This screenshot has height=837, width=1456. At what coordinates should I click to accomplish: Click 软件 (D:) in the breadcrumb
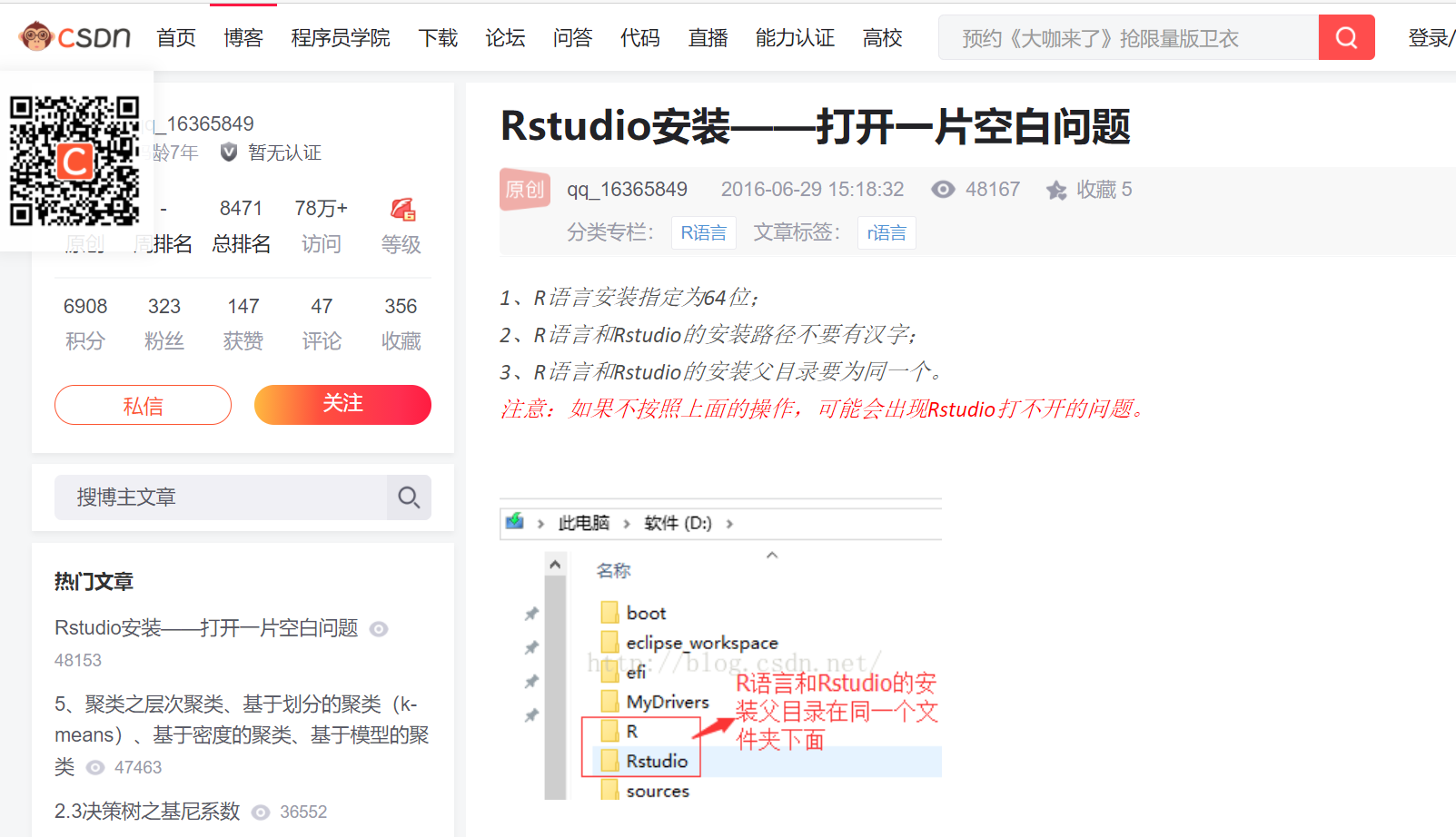click(678, 523)
